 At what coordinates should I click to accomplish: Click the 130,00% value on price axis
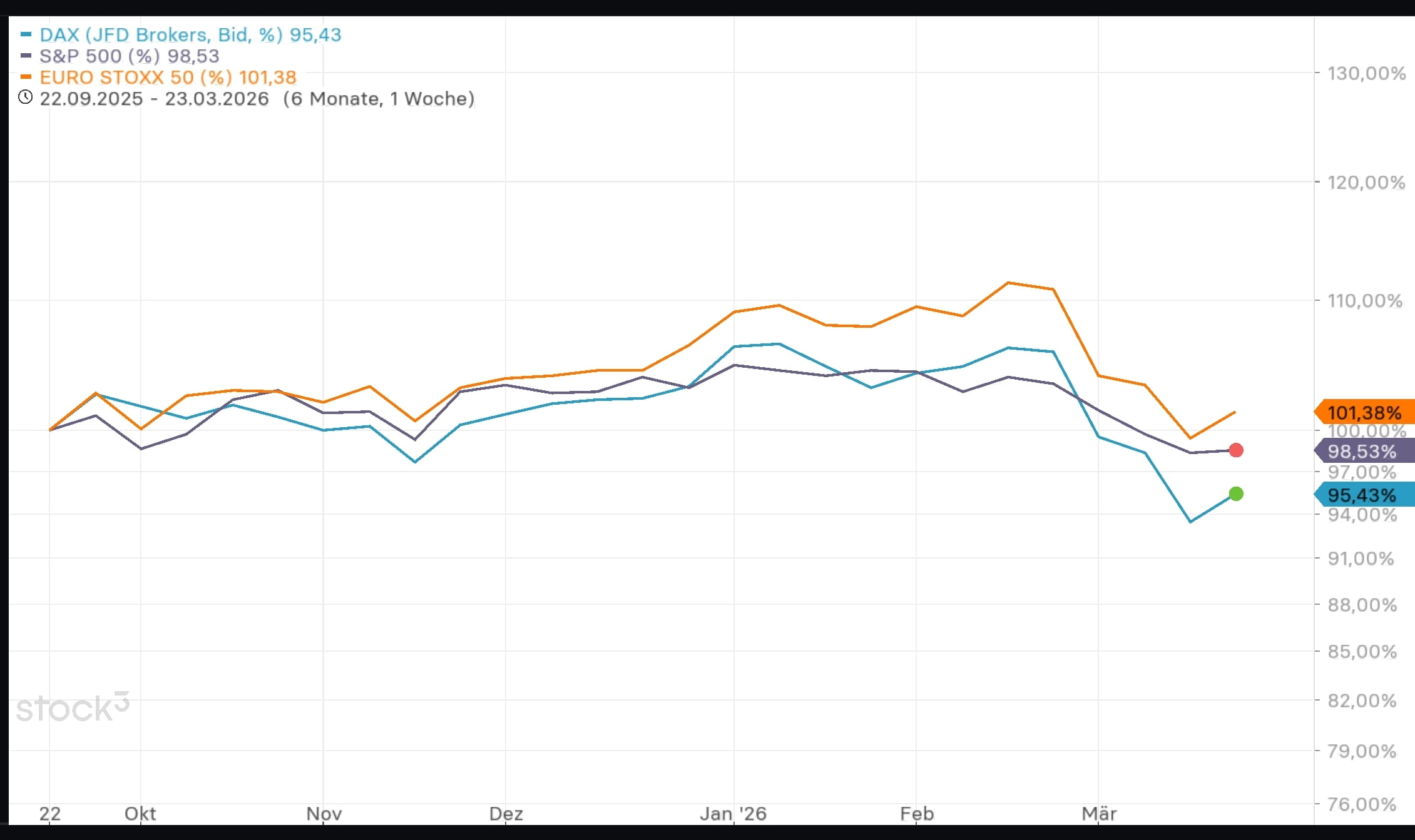1367,73
